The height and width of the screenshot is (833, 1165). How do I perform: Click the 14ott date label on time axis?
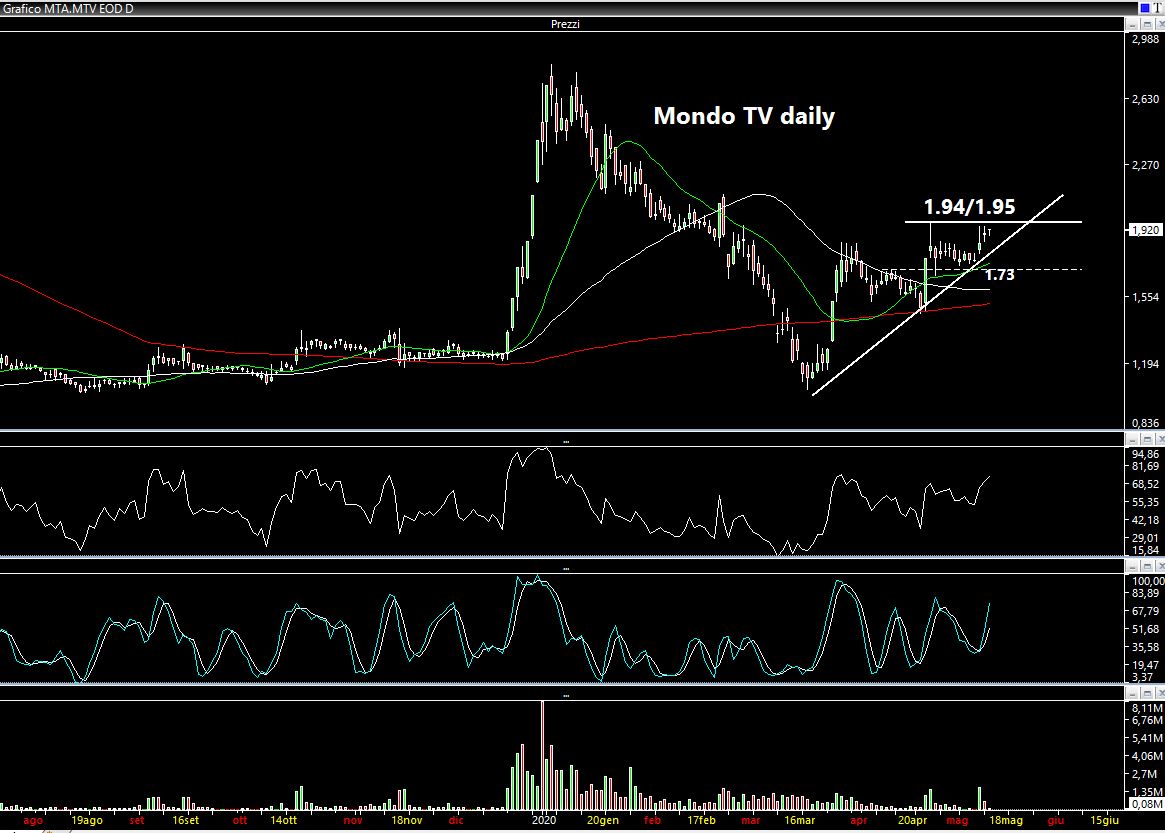coord(283,820)
